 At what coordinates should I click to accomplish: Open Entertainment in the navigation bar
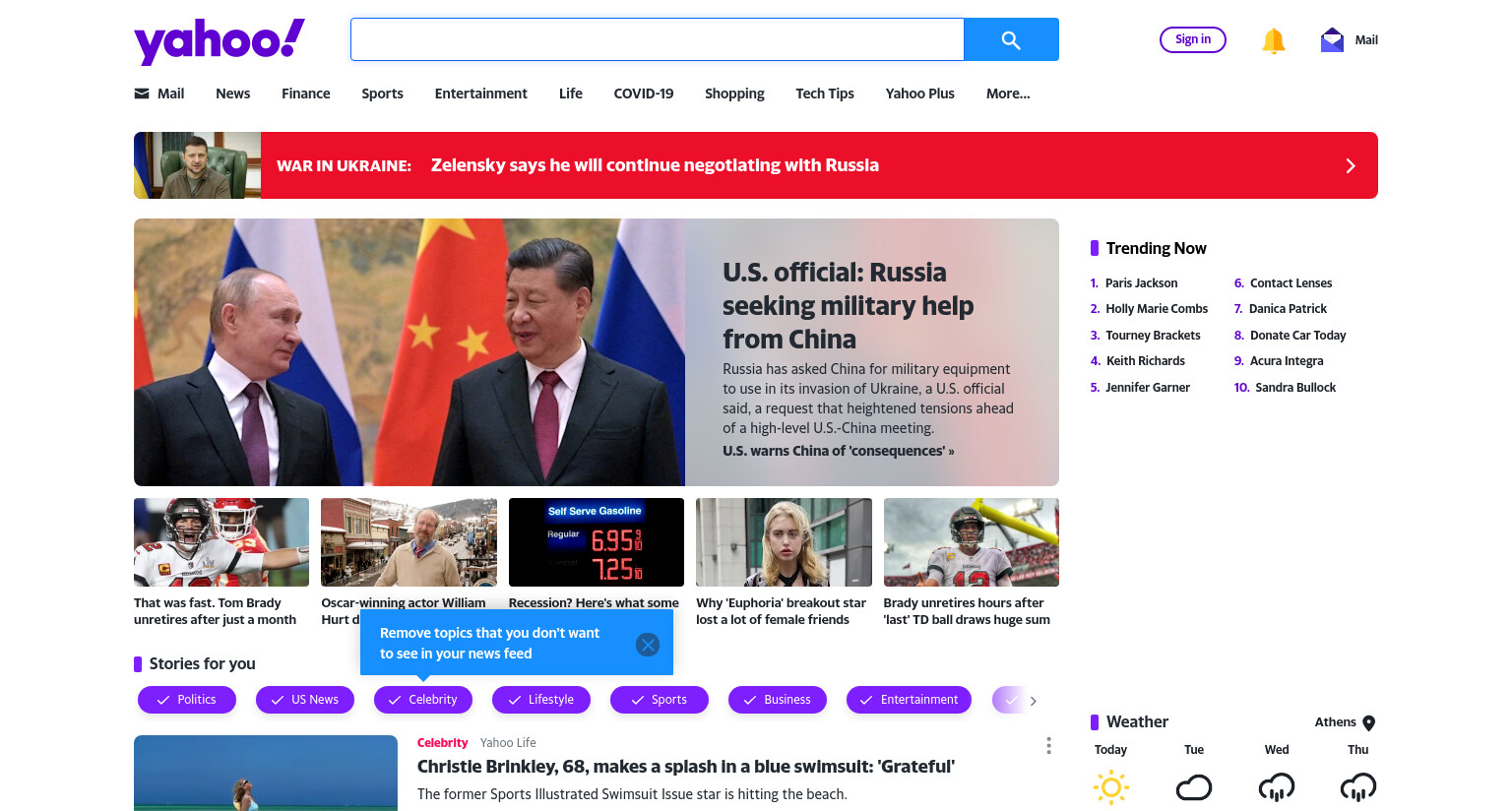click(481, 94)
